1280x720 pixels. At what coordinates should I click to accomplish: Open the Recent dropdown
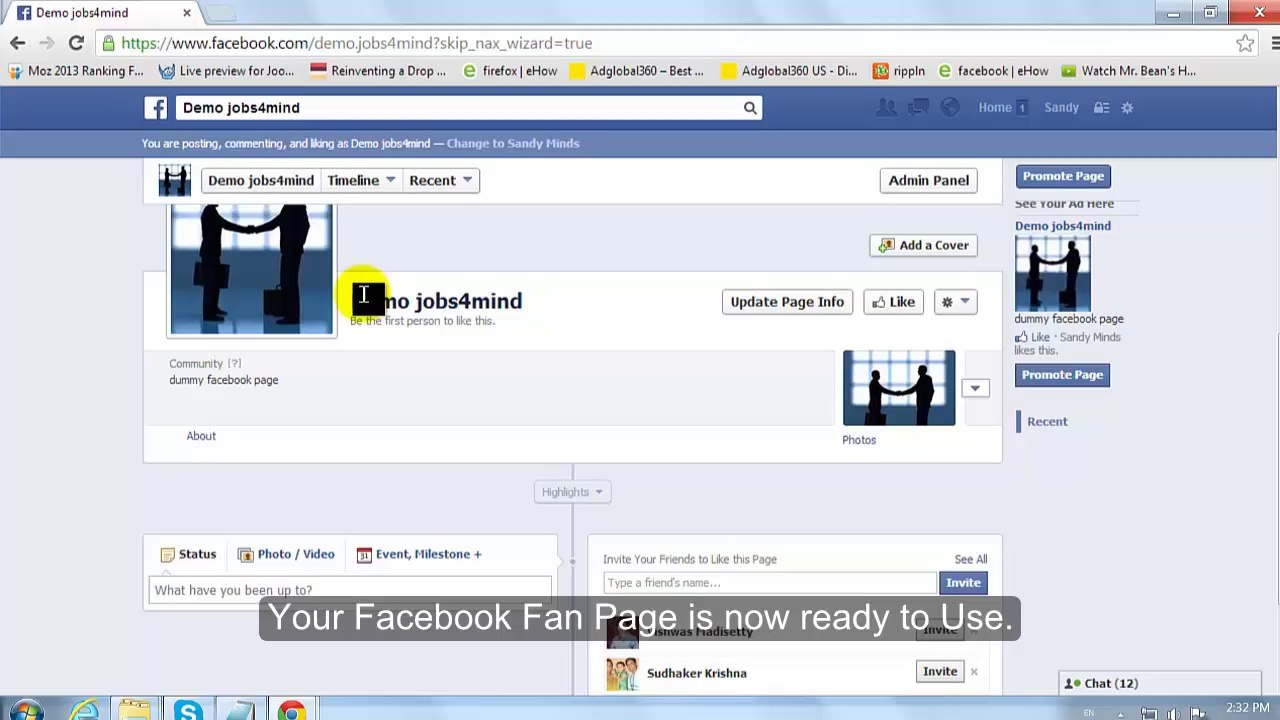coord(441,180)
